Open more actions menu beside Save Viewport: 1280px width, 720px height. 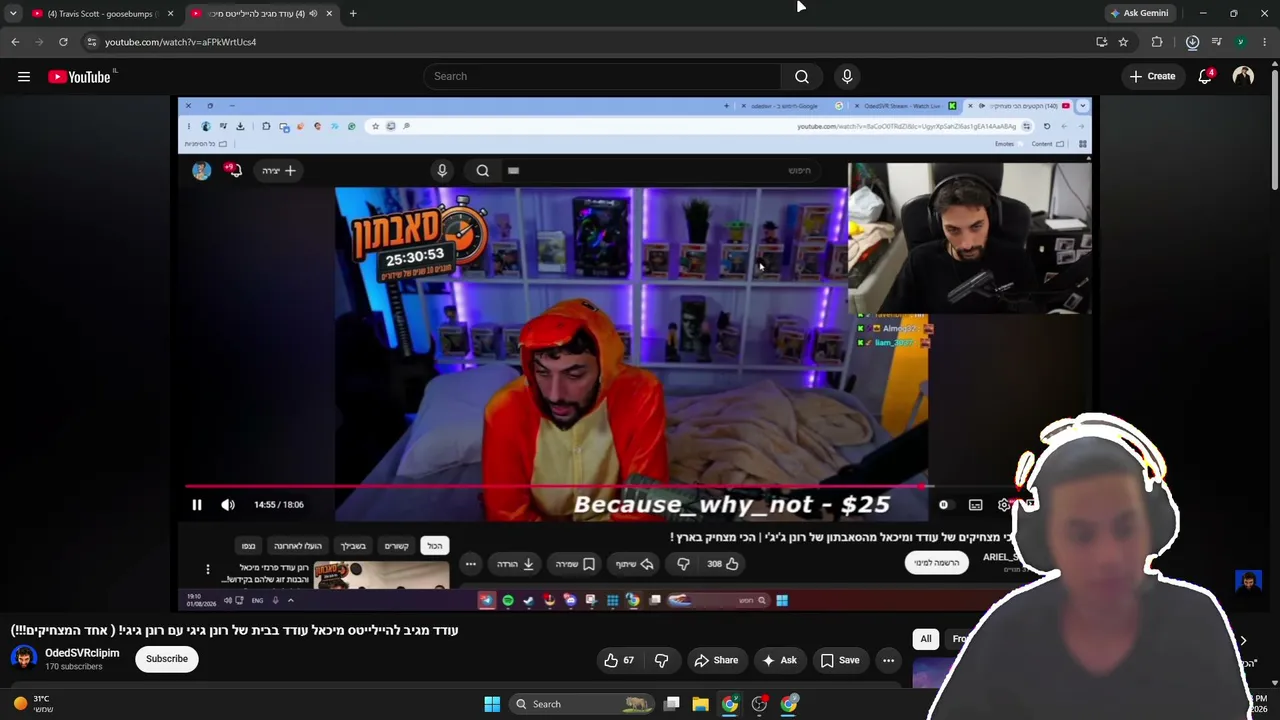pos(888,660)
